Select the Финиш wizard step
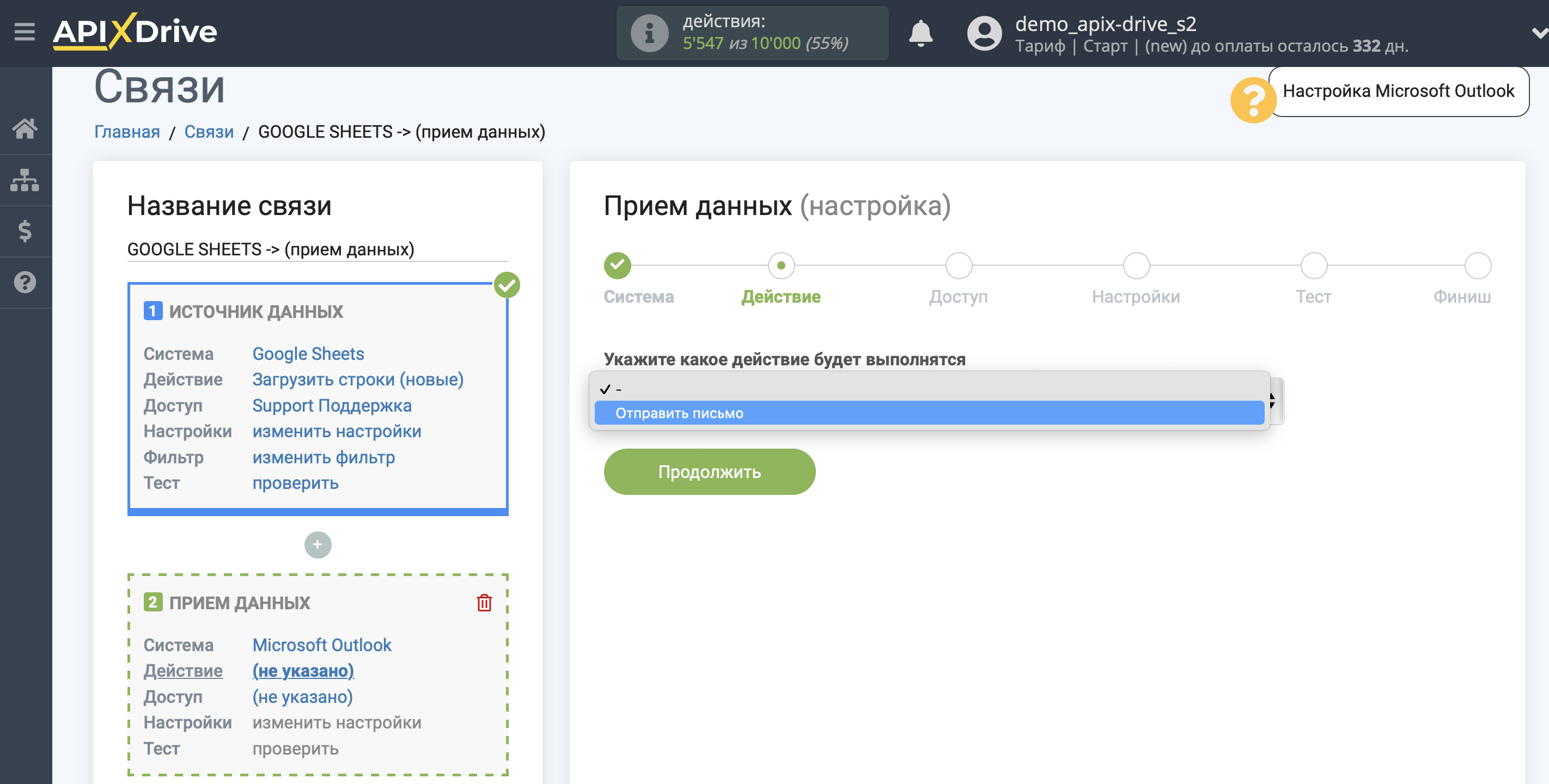Viewport: 1549px width, 784px height. click(1478, 266)
